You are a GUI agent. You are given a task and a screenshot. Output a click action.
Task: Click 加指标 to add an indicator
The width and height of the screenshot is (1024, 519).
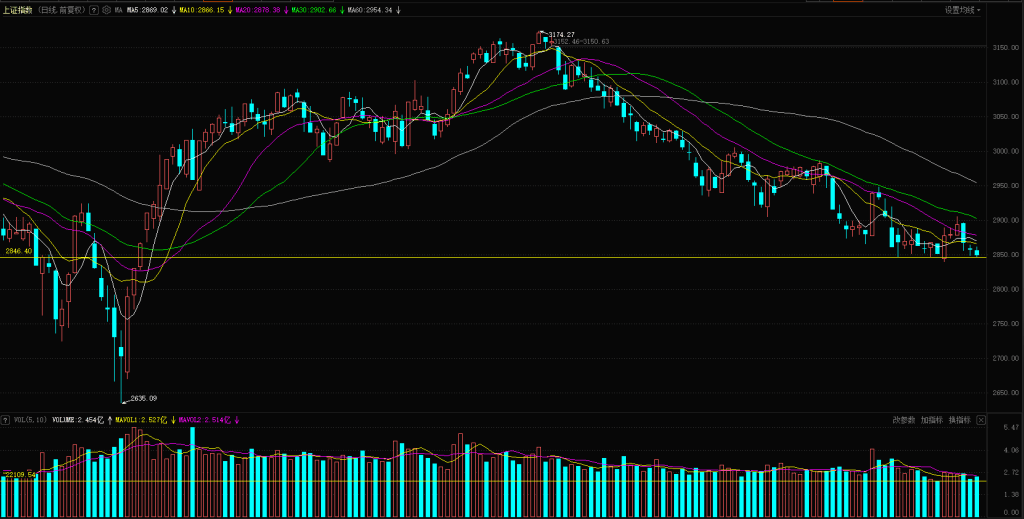932,420
